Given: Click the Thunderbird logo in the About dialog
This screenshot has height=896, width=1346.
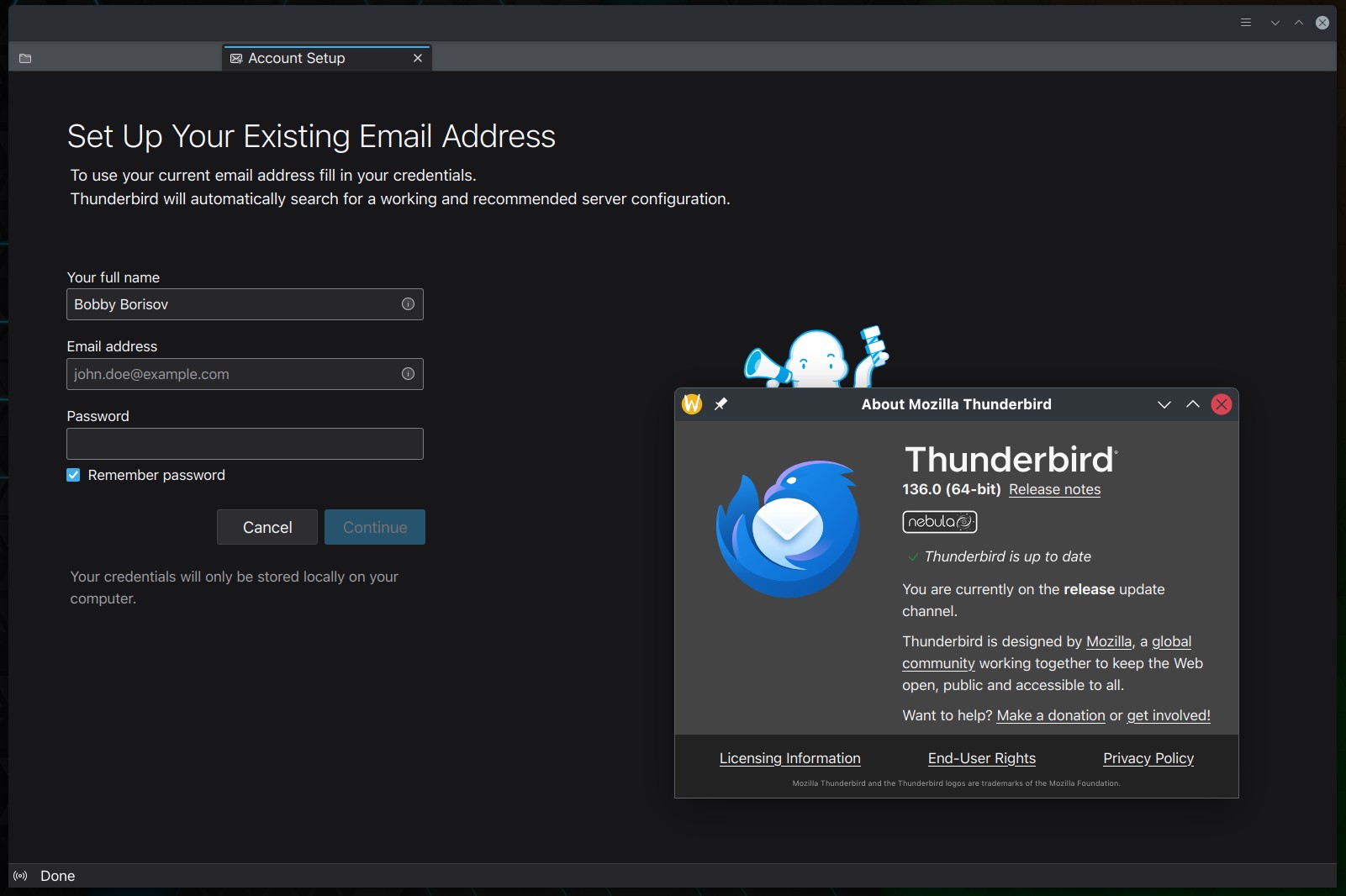Looking at the screenshot, I should [x=788, y=529].
